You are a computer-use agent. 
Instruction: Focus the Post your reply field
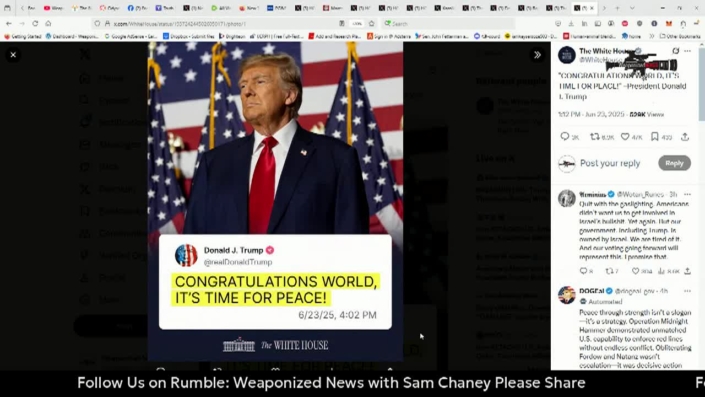pyautogui.click(x=610, y=163)
